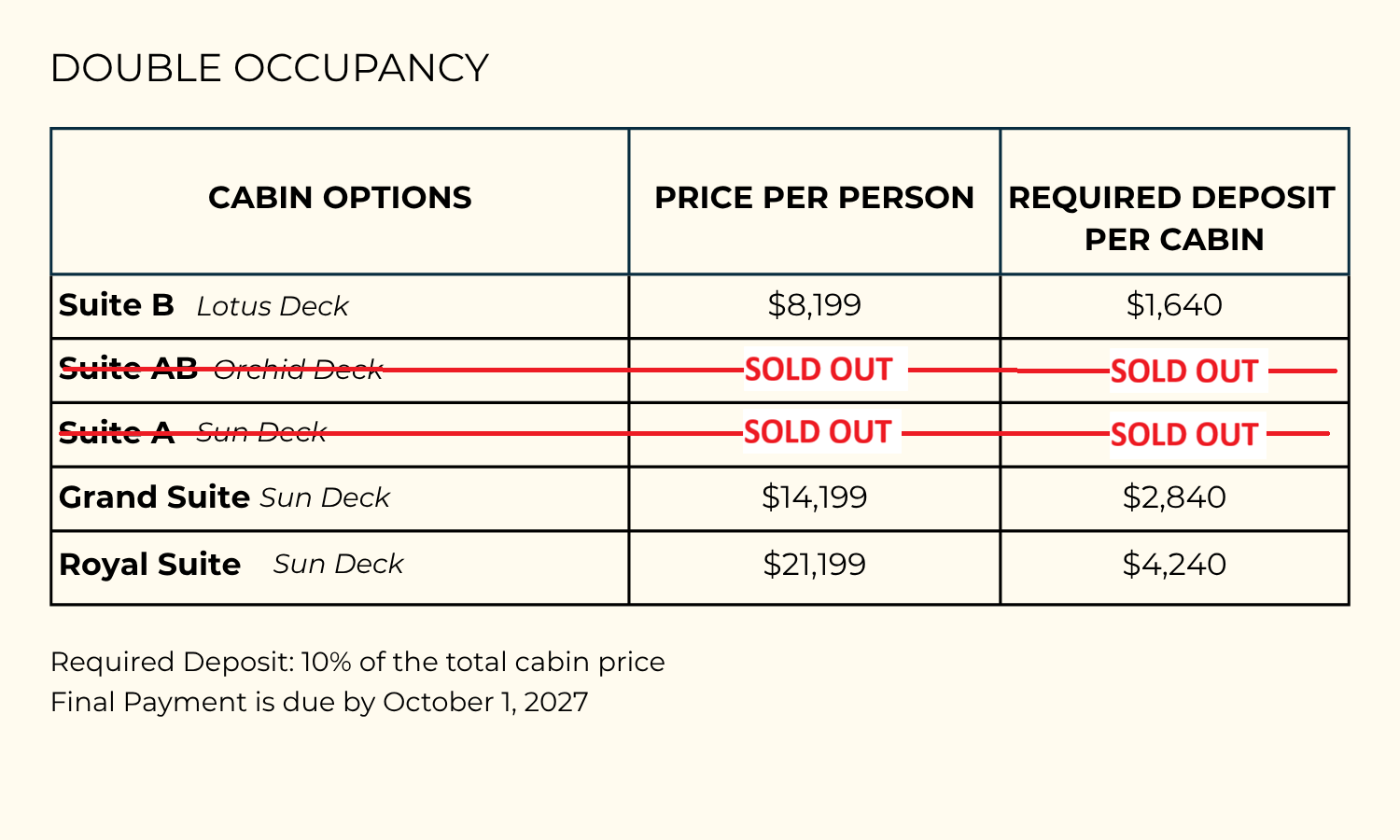The width and height of the screenshot is (1400, 840).
Task: Click the $8,199 price cell
Action: click(814, 305)
